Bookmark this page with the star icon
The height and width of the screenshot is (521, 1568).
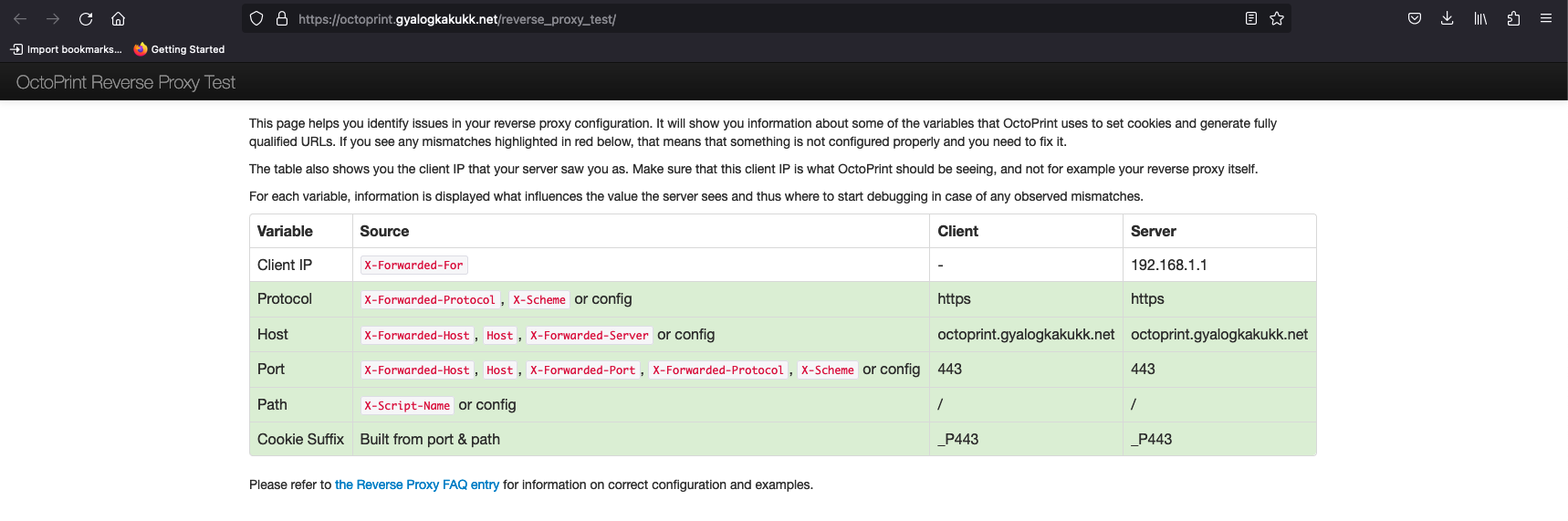pyautogui.click(x=1277, y=18)
